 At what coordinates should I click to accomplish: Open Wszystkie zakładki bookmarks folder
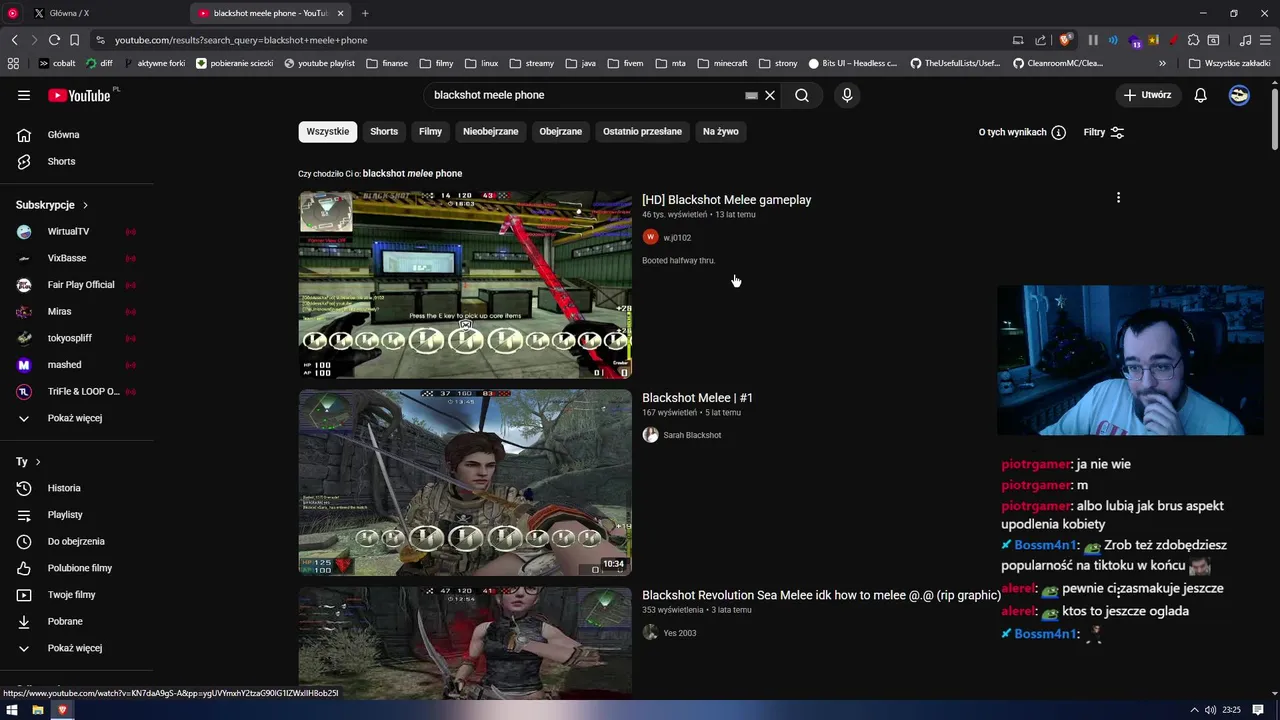pos(1229,63)
